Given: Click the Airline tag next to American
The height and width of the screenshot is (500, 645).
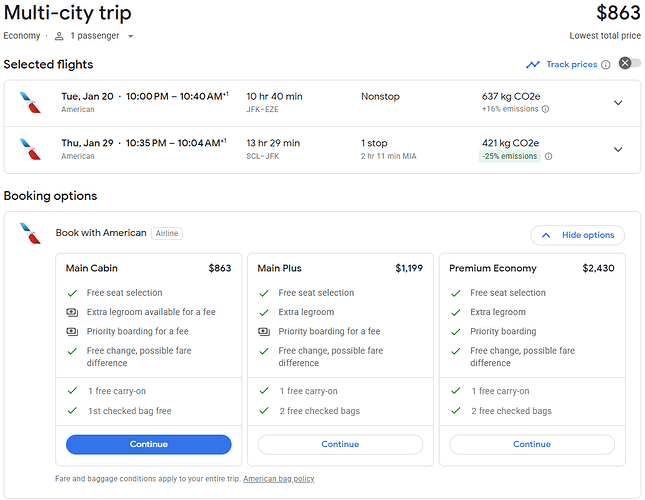Looking at the screenshot, I should coord(167,234).
